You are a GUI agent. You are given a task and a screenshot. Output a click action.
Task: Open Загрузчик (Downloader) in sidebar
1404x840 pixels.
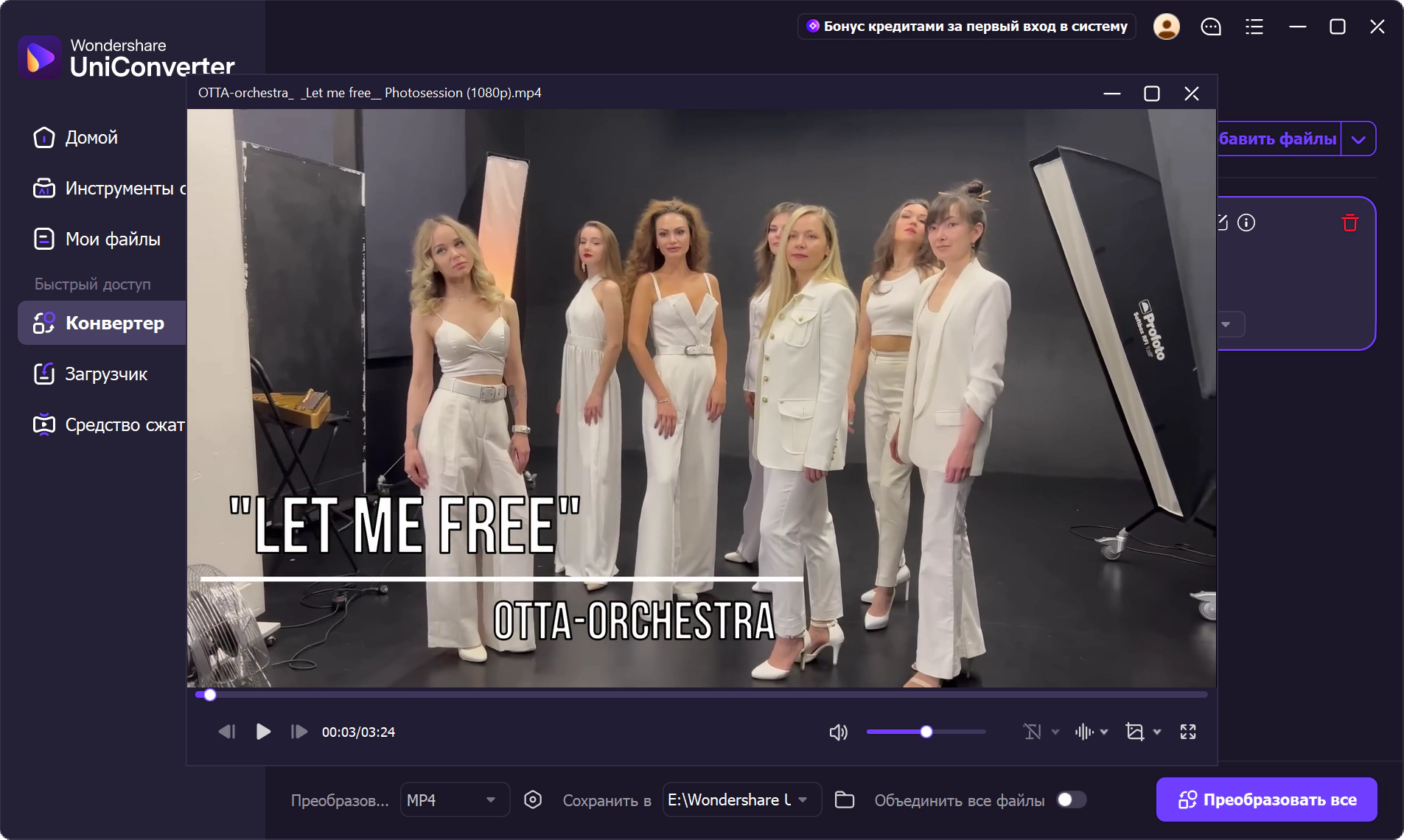pos(91,374)
